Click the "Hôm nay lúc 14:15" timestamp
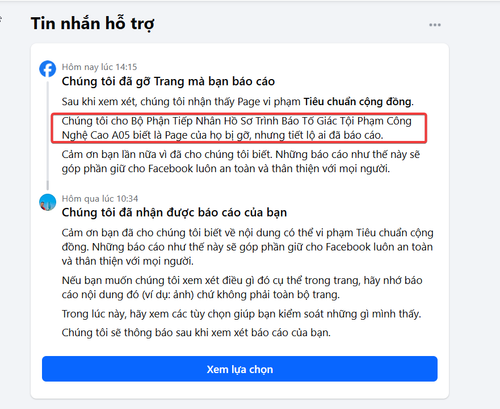The image size is (500, 409). click(x=99, y=67)
